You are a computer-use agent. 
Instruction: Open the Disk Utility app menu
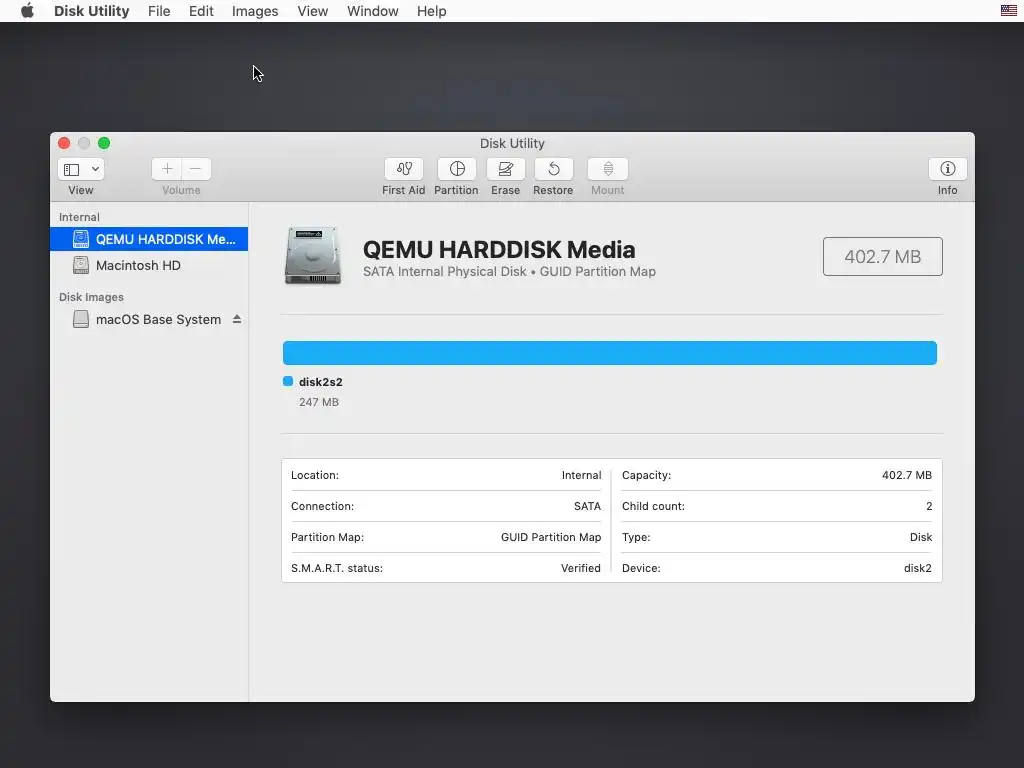click(x=91, y=11)
